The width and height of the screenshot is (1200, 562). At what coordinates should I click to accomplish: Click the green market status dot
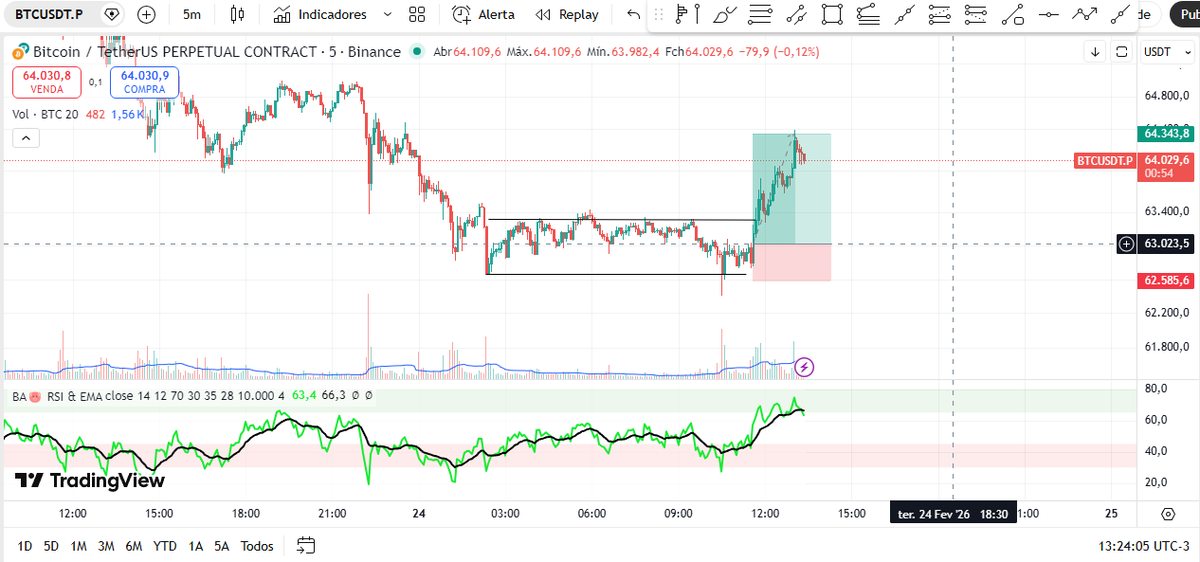click(418, 52)
